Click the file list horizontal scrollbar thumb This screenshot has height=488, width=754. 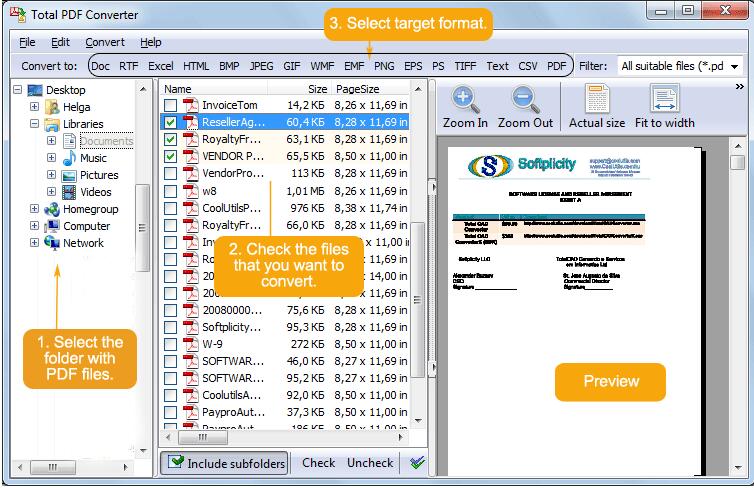[x=203, y=438]
